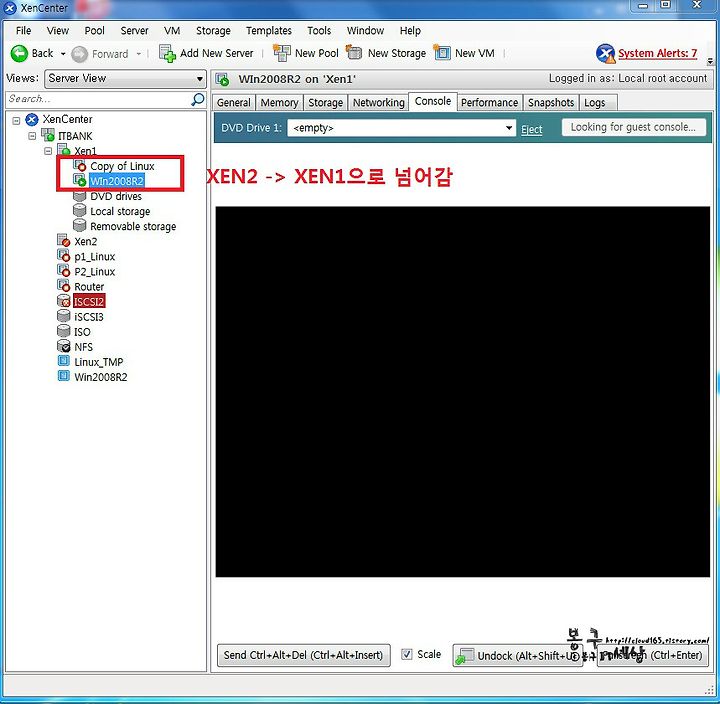Click Looking for guest console button

point(633,127)
